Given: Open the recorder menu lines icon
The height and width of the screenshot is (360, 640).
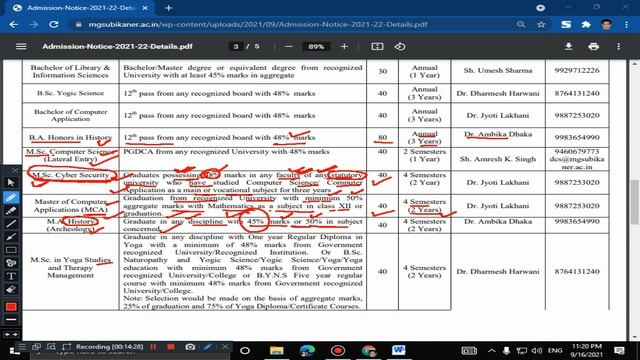Looking at the screenshot, I should coord(22,347).
